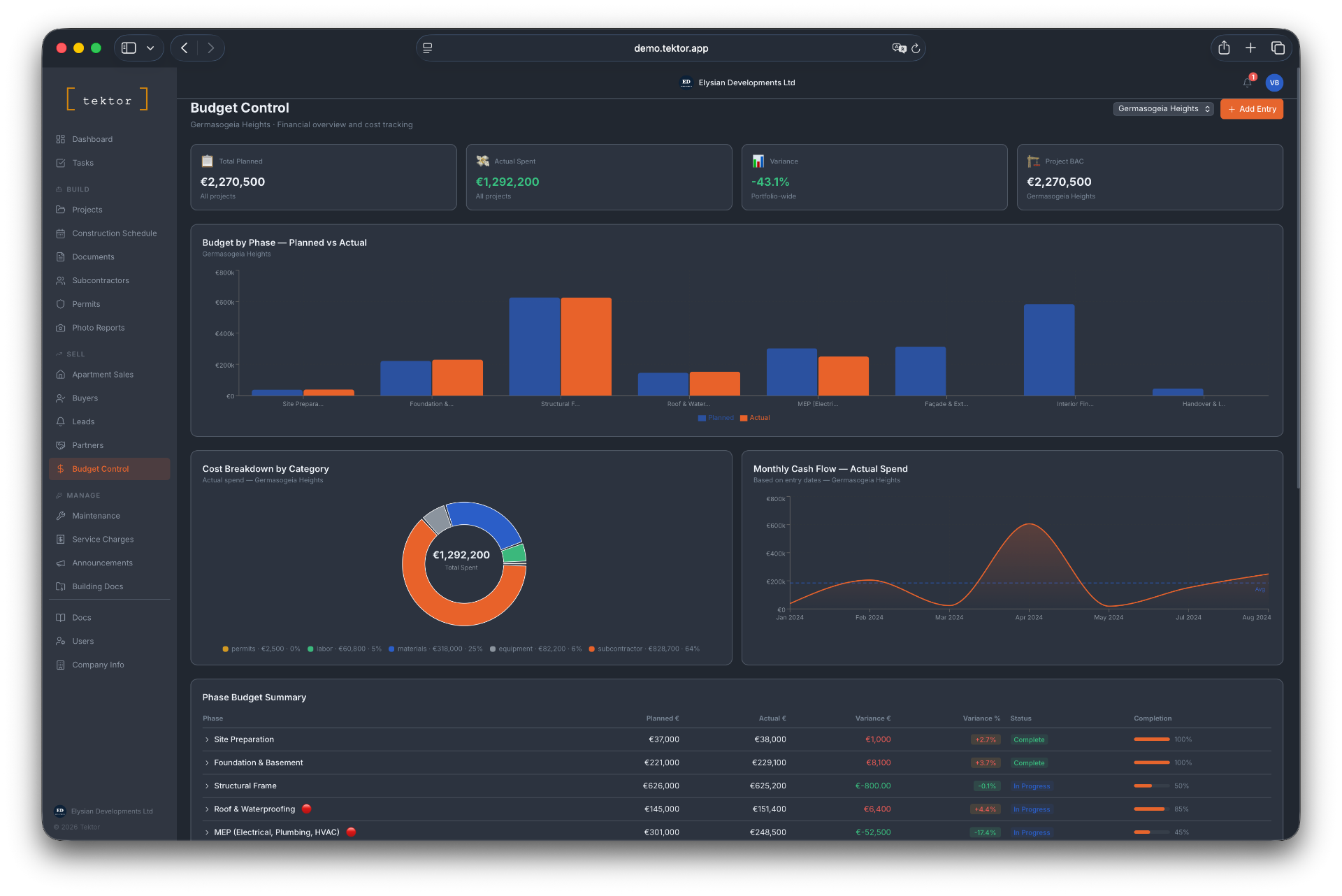1342x896 pixels.
Task: Expand the Site Preparation phase details
Action: click(x=206, y=739)
